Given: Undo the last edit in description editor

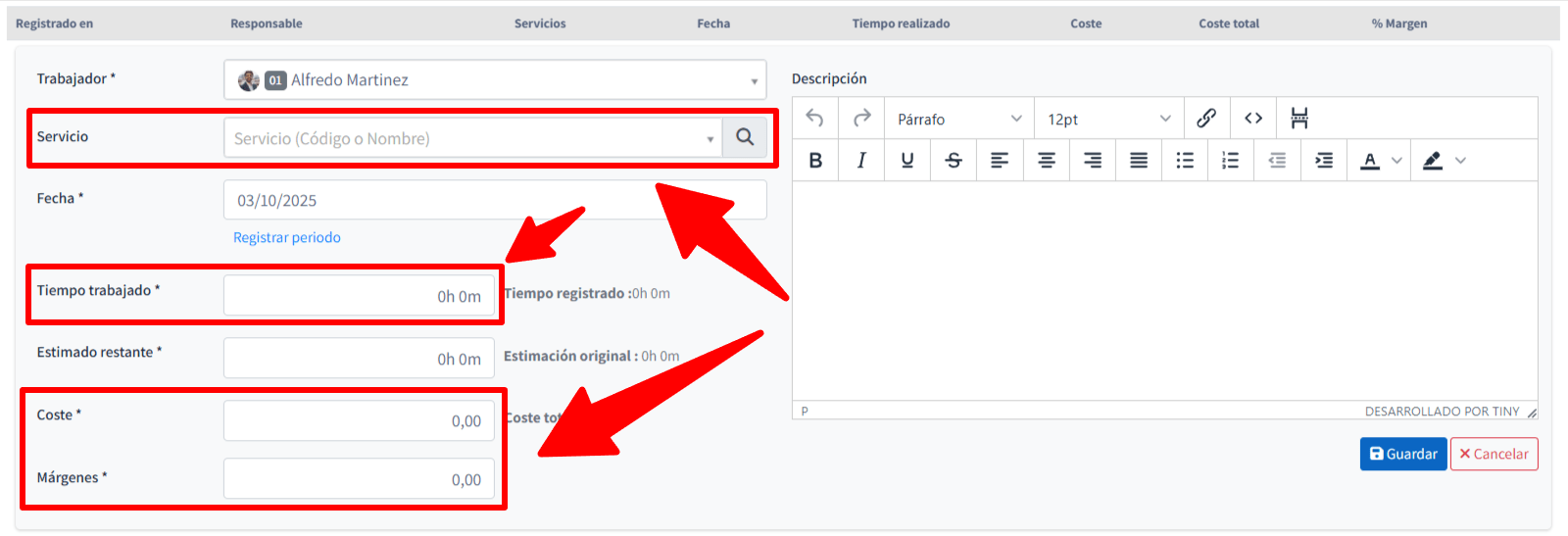Looking at the screenshot, I should 814,119.
